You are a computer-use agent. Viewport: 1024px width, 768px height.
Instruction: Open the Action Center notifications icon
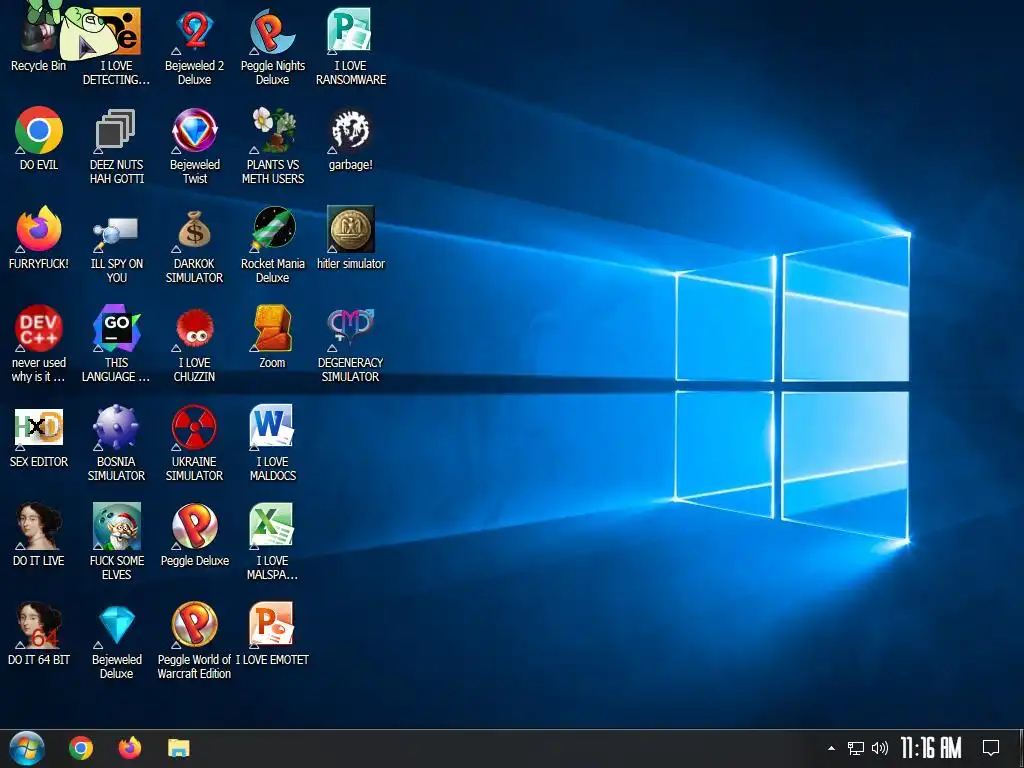991,748
